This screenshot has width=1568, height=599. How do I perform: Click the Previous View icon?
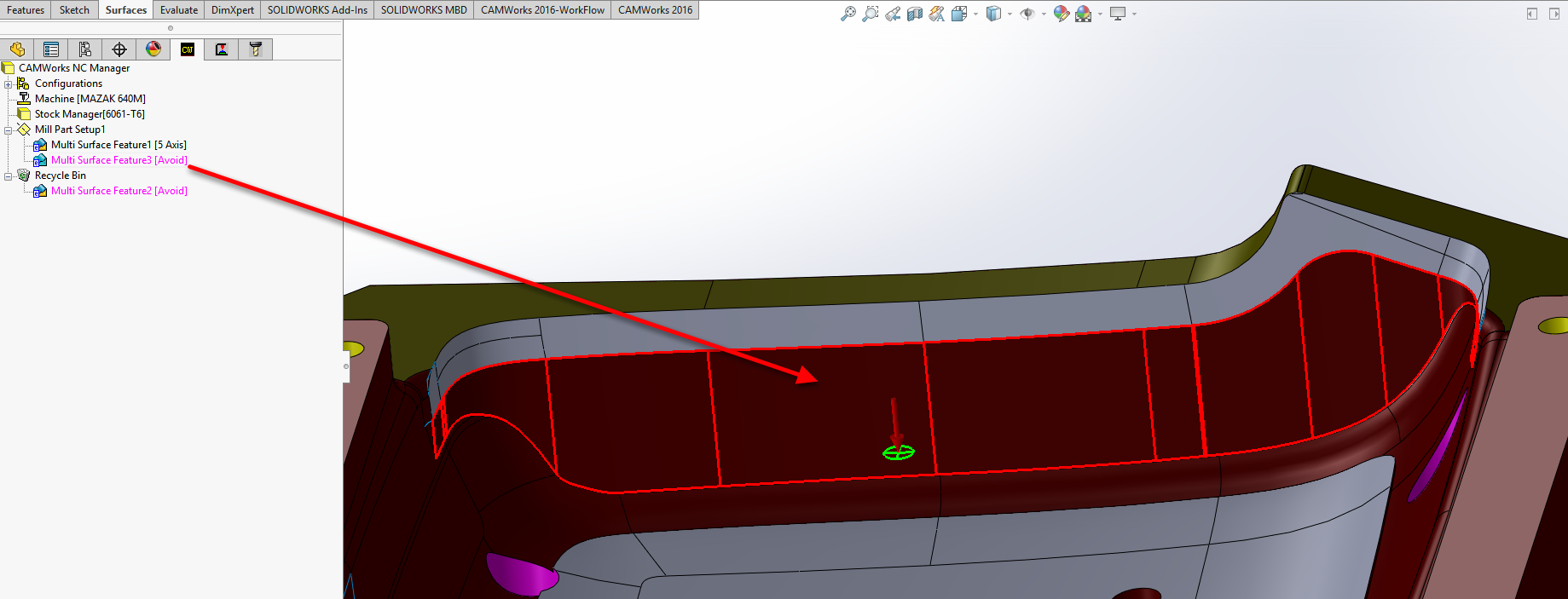[x=892, y=14]
